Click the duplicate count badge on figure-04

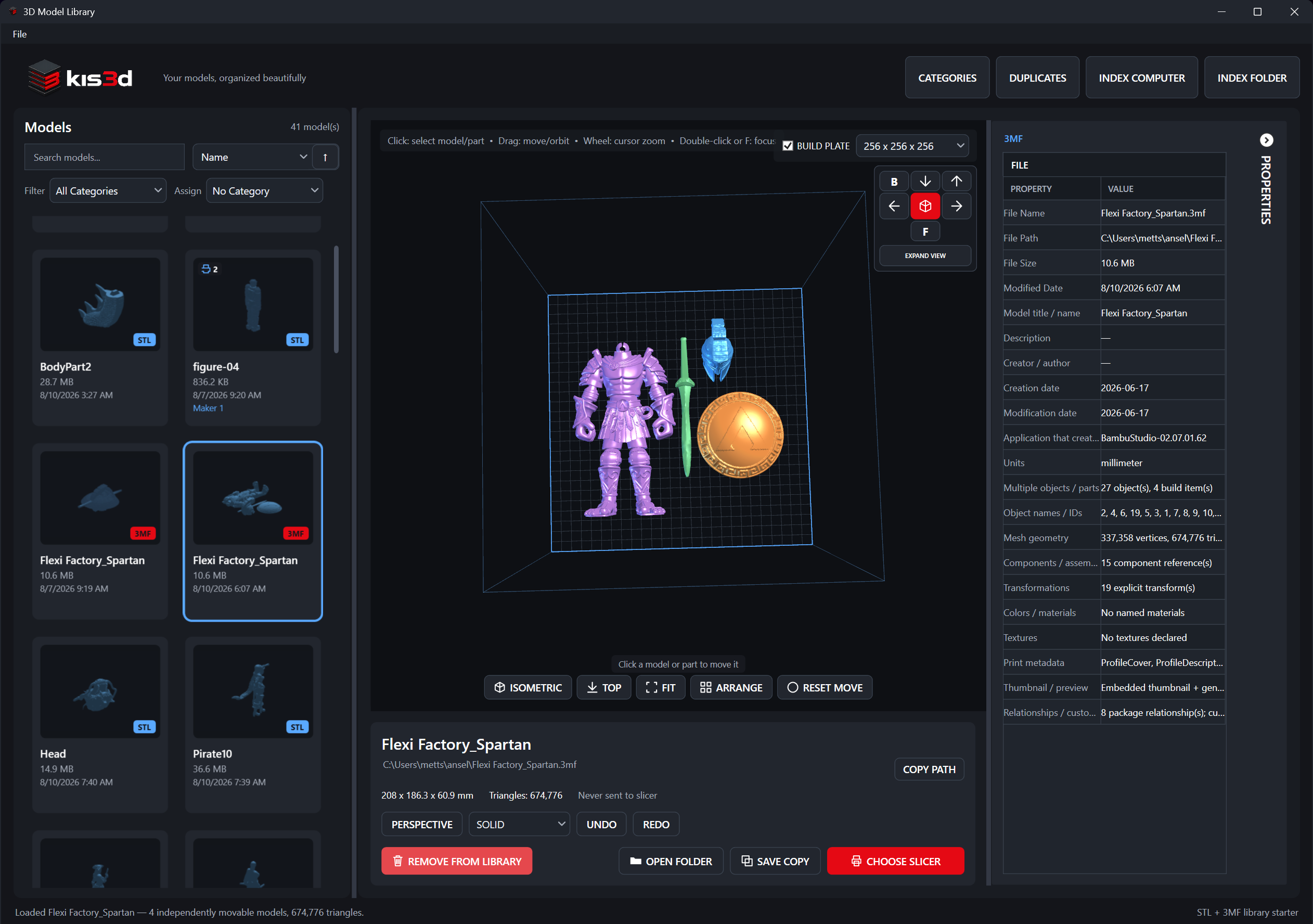pyautogui.click(x=209, y=269)
